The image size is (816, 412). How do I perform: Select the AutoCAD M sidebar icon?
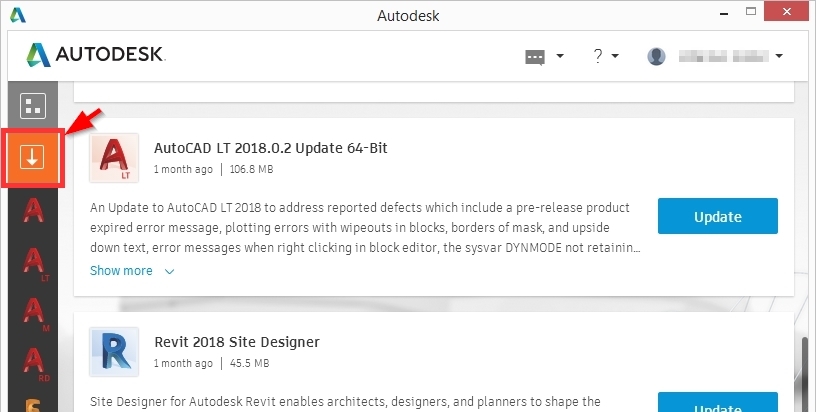coord(34,317)
